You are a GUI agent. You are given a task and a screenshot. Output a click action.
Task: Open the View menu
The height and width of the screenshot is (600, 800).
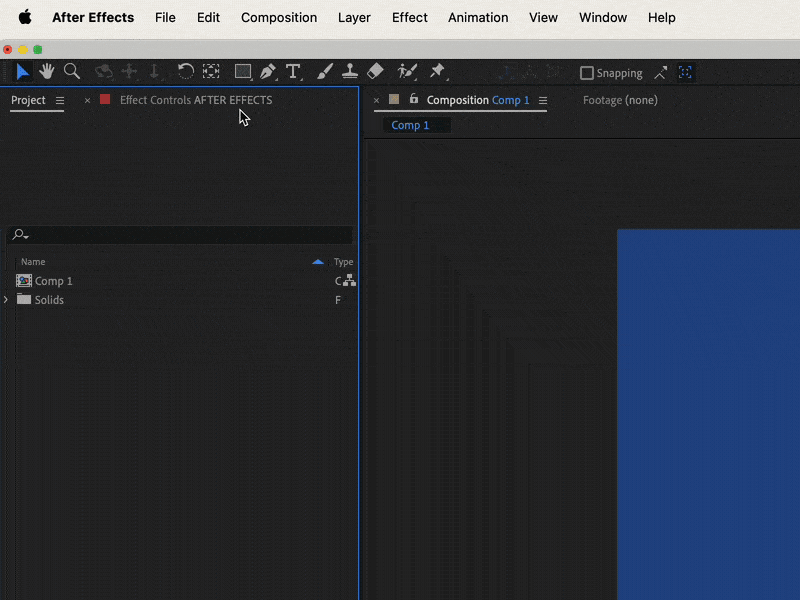543,17
